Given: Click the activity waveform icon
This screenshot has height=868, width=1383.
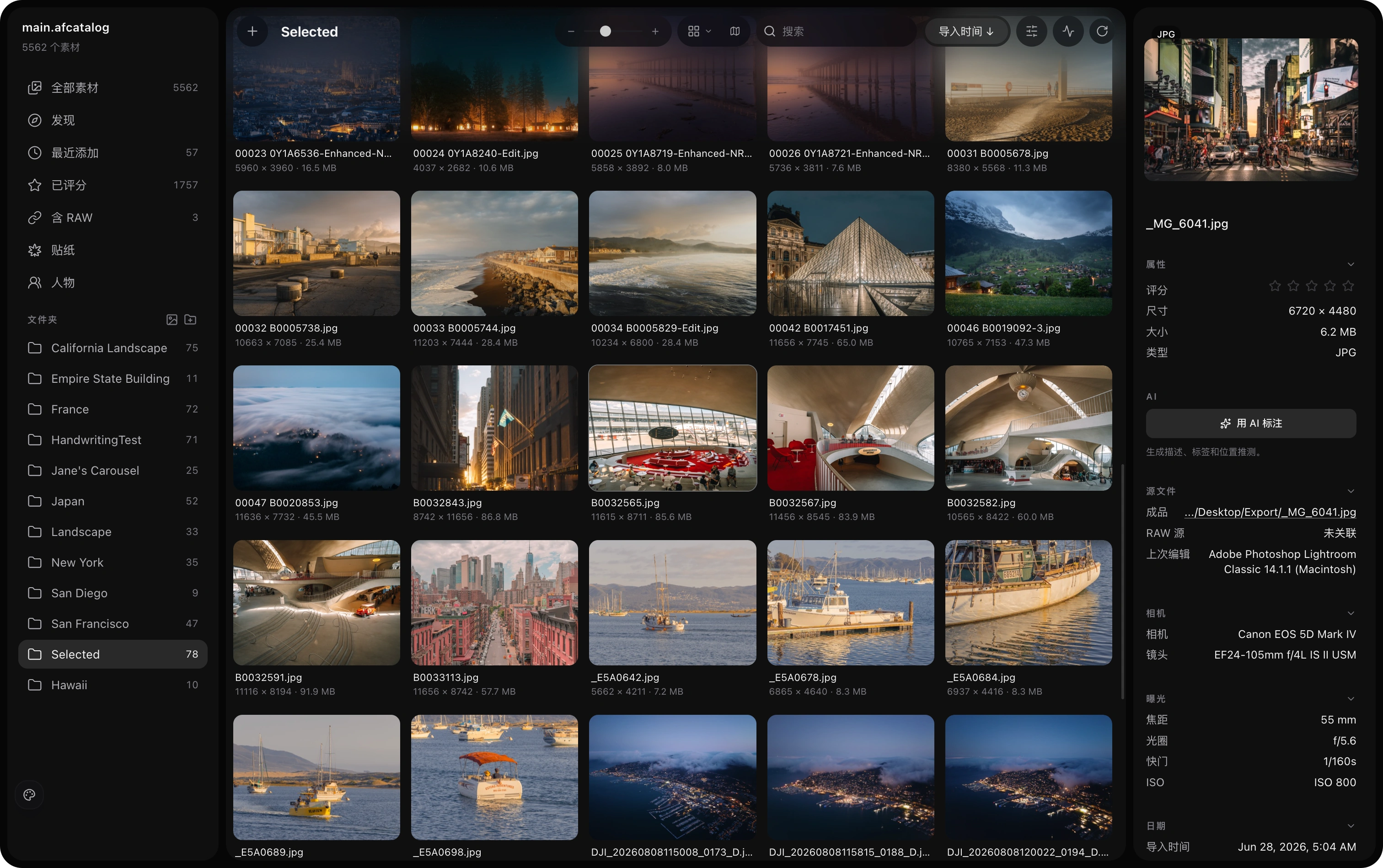Looking at the screenshot, I should (x=1068, y=32).
